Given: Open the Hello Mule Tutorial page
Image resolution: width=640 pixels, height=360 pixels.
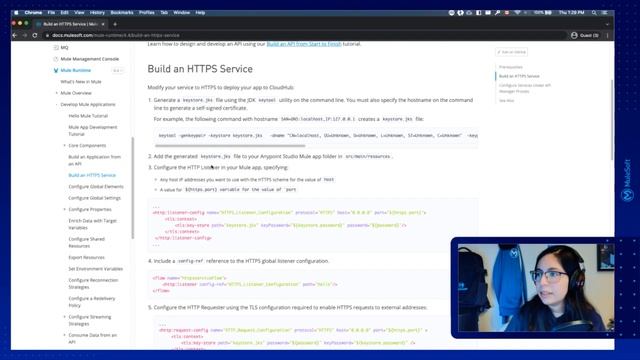Looking at the screenshot, I should (x=88, y=116).
